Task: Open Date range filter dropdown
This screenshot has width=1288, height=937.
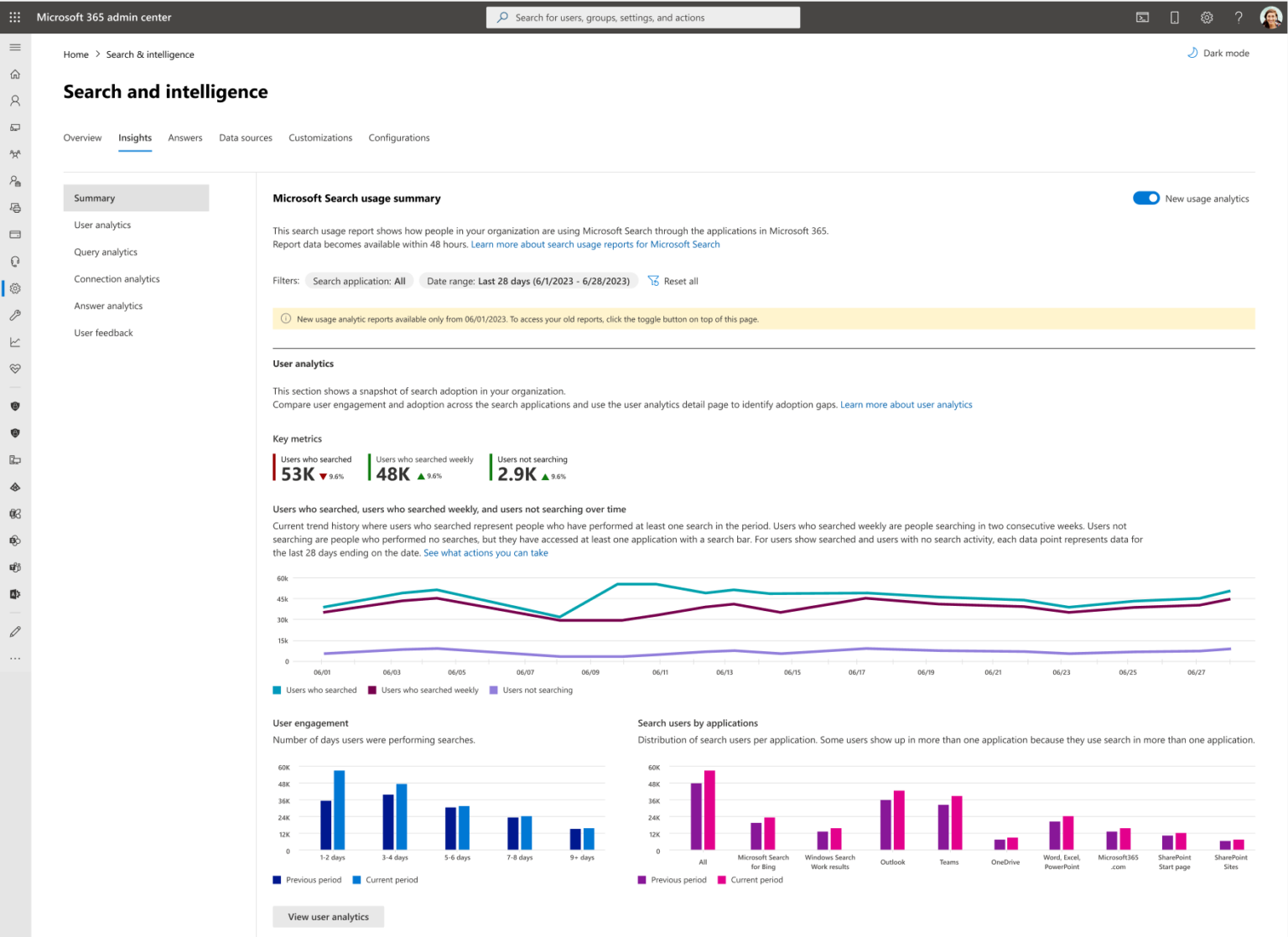Action: point(528,281)
